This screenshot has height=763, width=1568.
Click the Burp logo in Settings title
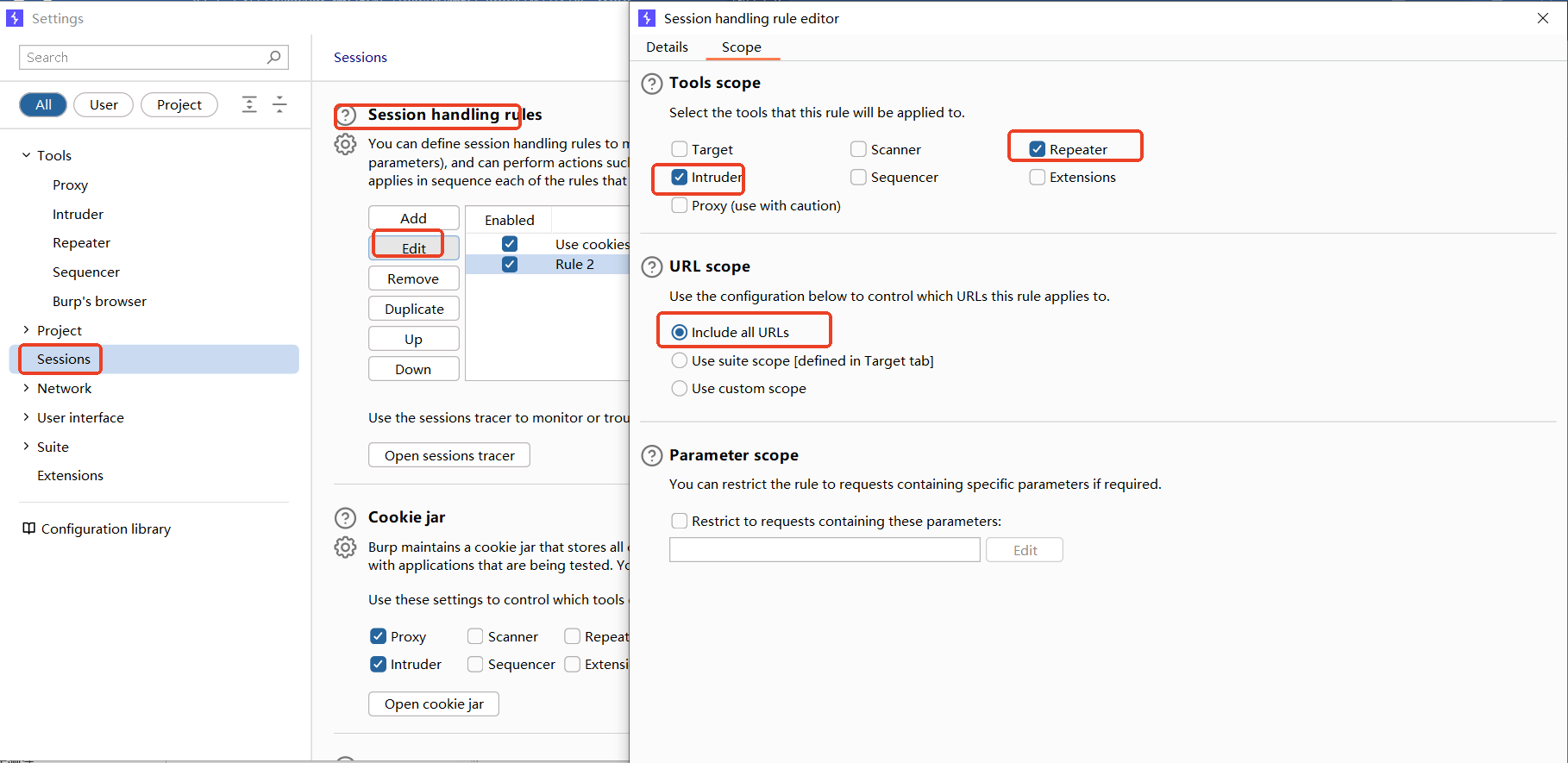click(15, 18)
